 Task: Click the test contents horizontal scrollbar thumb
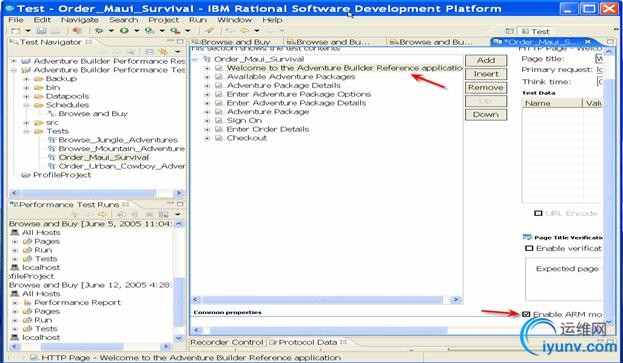pyautogui.click(x=322, y=299)
